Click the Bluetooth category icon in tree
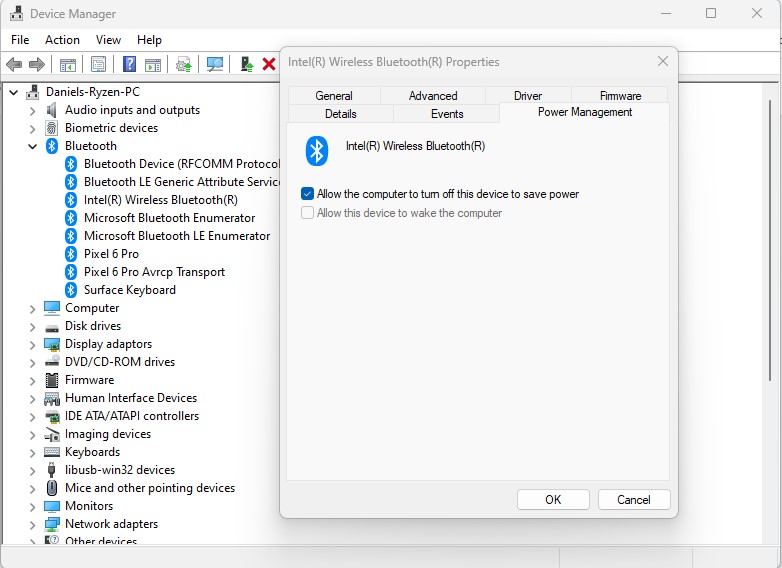782x568 pixels. (52, 146)
